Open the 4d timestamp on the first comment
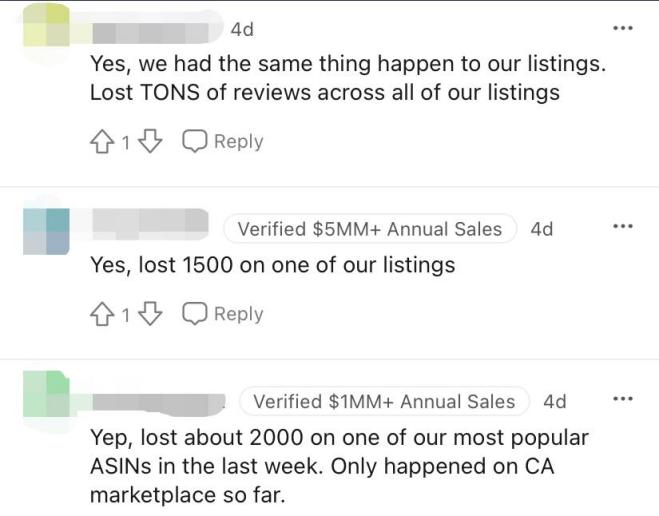The height and width of the screenshot is (516, 659). click(x=242, y=30)
